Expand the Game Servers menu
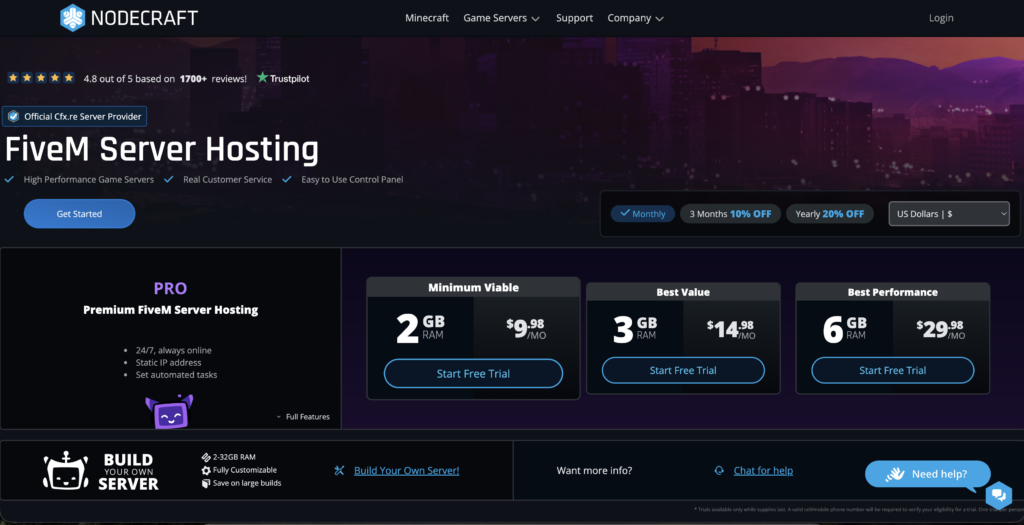The image size is (1024, 525). (502, 18)
